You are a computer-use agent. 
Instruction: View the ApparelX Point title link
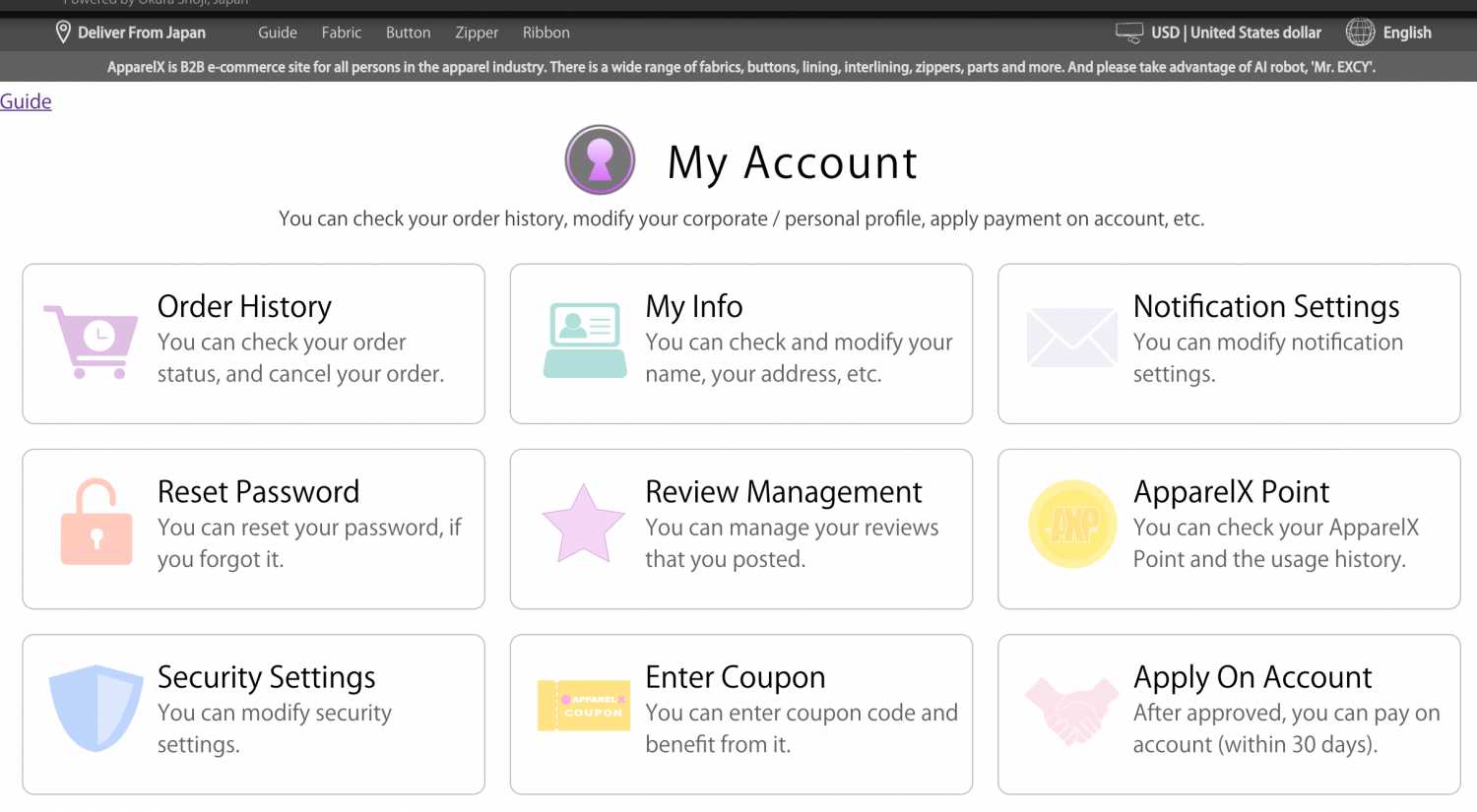1231,491
